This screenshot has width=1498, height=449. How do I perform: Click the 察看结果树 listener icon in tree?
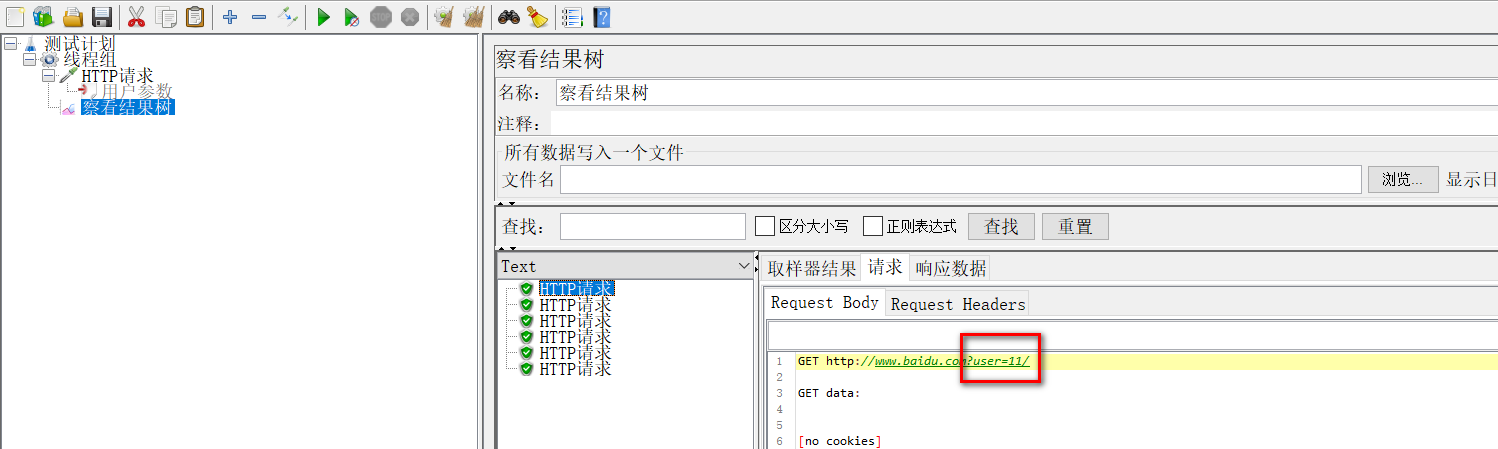pos(69,108)
